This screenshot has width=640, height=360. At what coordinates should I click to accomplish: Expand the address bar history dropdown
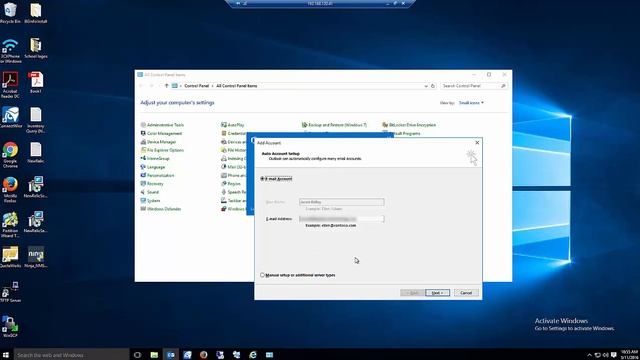tap(426, 86)
